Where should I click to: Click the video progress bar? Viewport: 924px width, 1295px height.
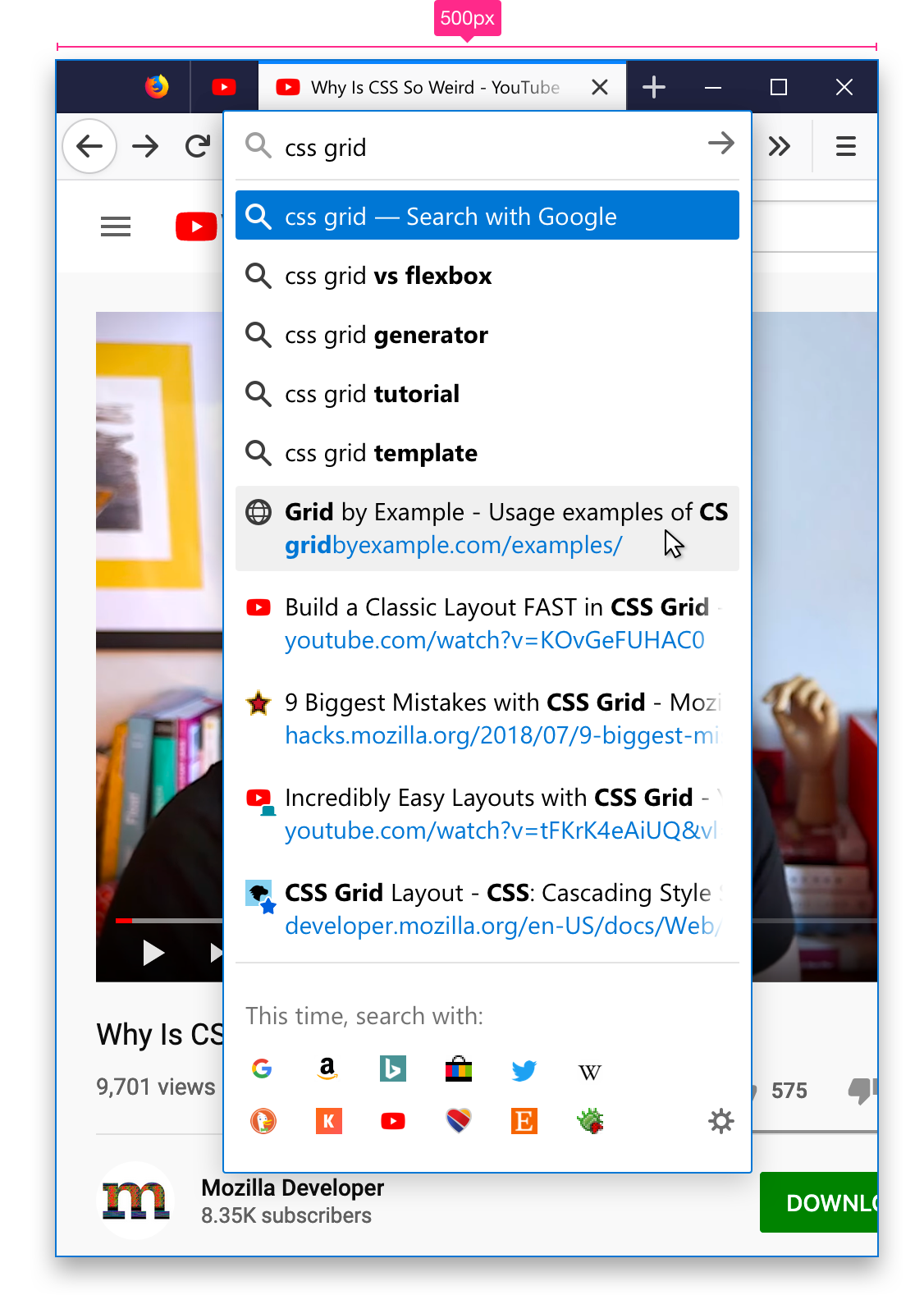(168, 921)
